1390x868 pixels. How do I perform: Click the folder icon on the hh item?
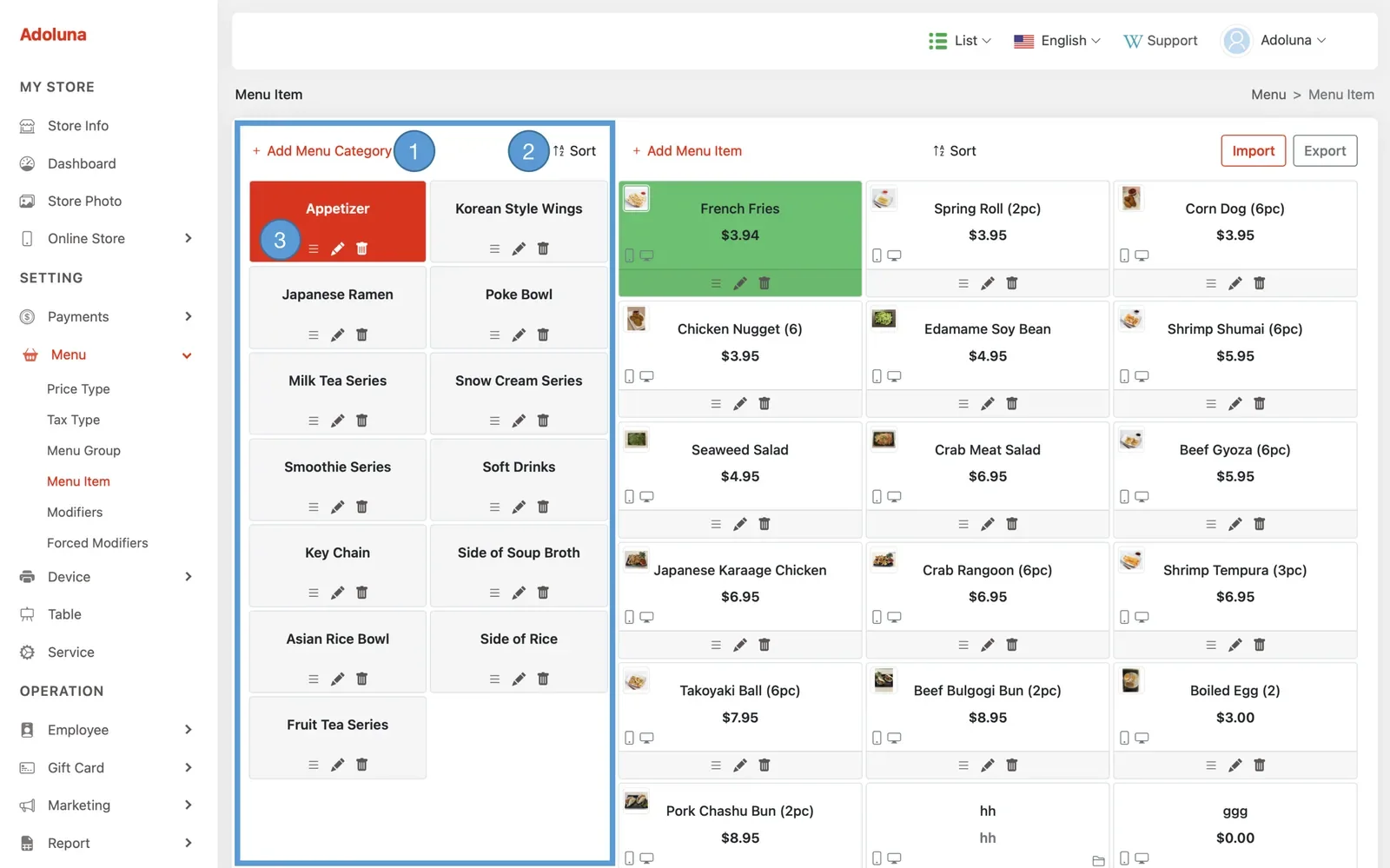[1098, 861]
